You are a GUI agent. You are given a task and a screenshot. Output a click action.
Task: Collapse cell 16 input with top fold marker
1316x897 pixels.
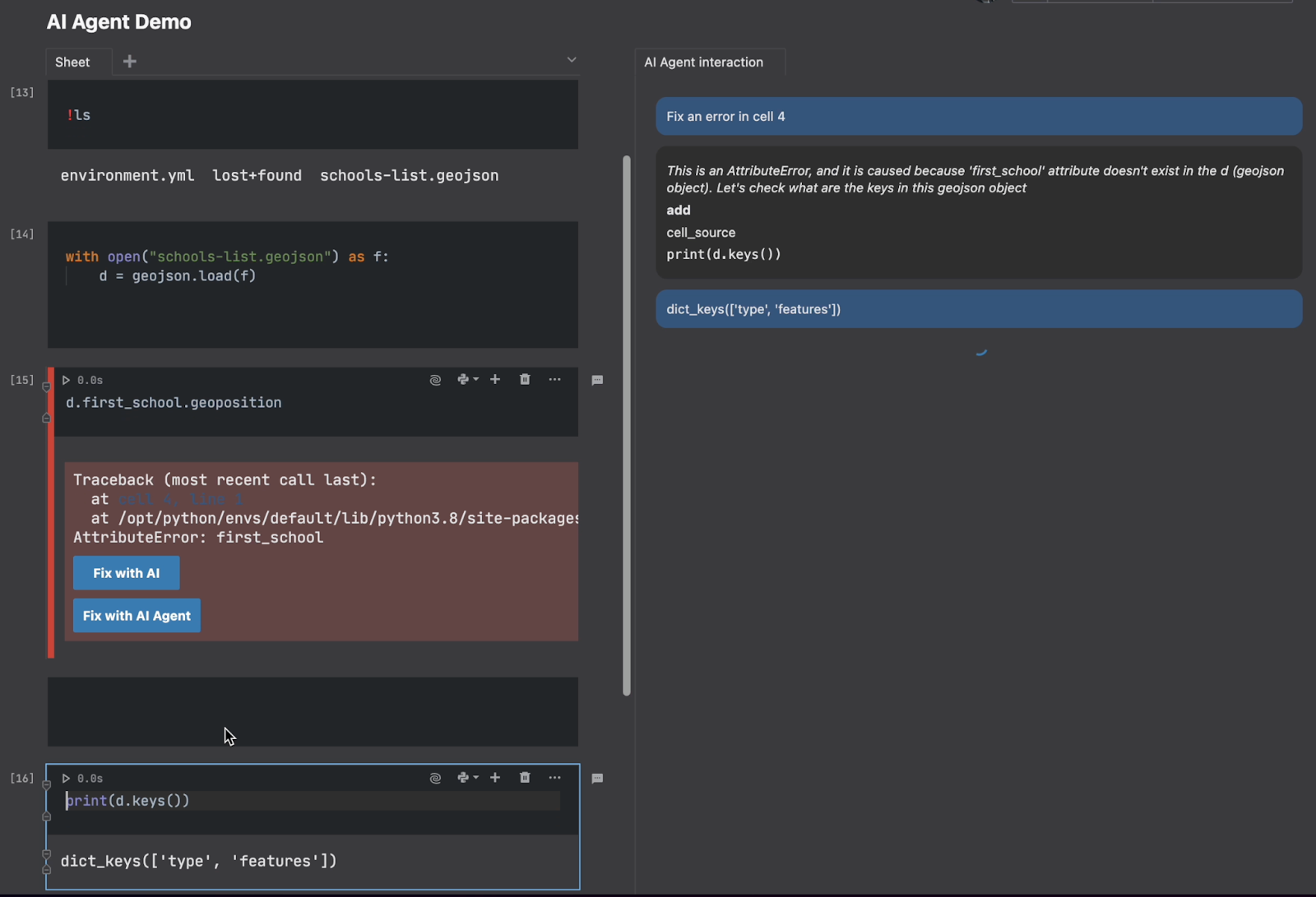(x=47, y=784)
